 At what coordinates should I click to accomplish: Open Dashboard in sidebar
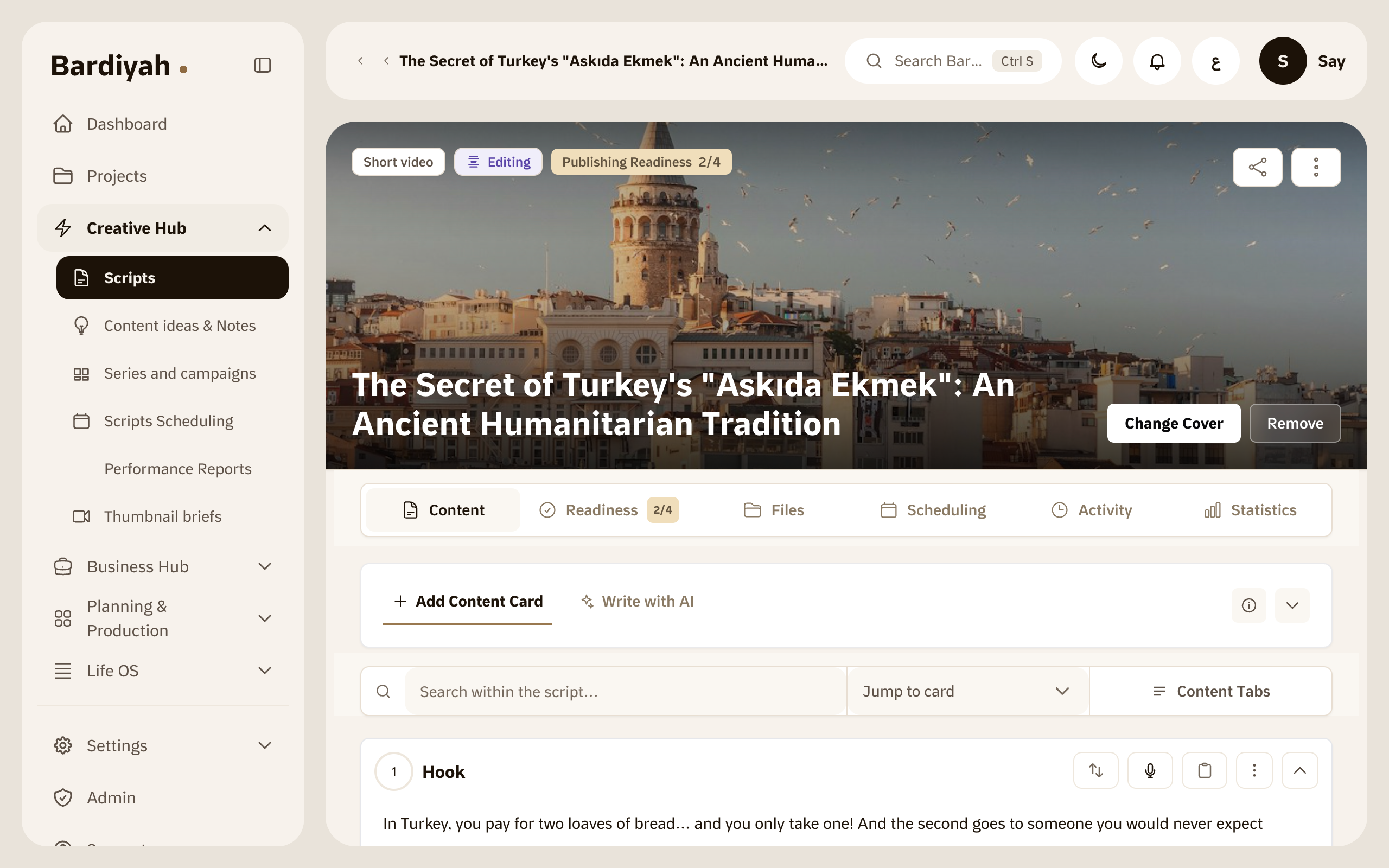point(162,124)
